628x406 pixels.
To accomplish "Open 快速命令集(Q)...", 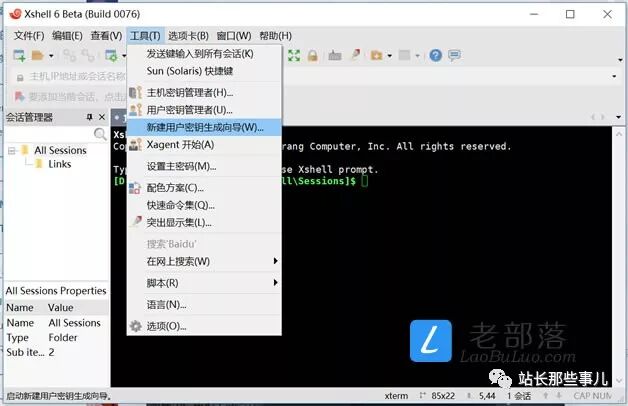I will pos(204,205).
